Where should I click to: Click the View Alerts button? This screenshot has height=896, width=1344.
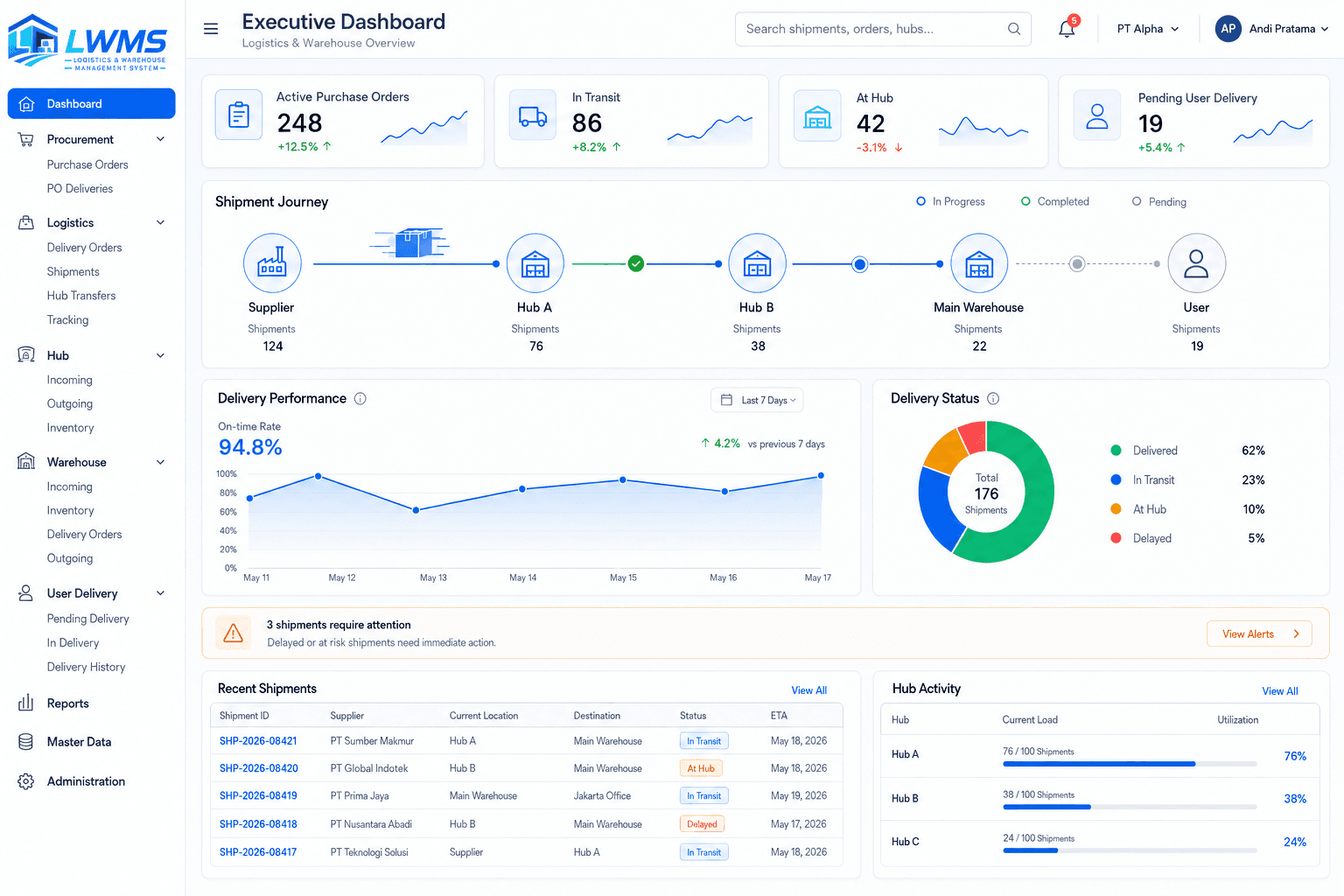coord(1259,633)
